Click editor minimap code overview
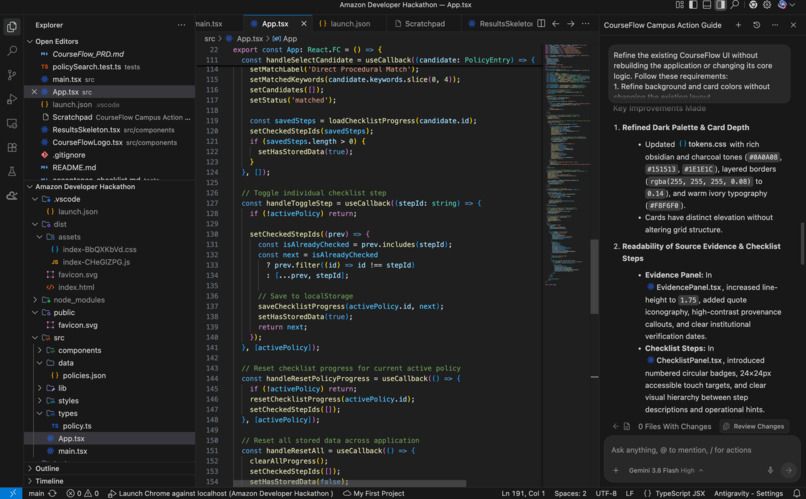This screenshot has width=806, height=499. pyautogui.click(x=567, y=164)
